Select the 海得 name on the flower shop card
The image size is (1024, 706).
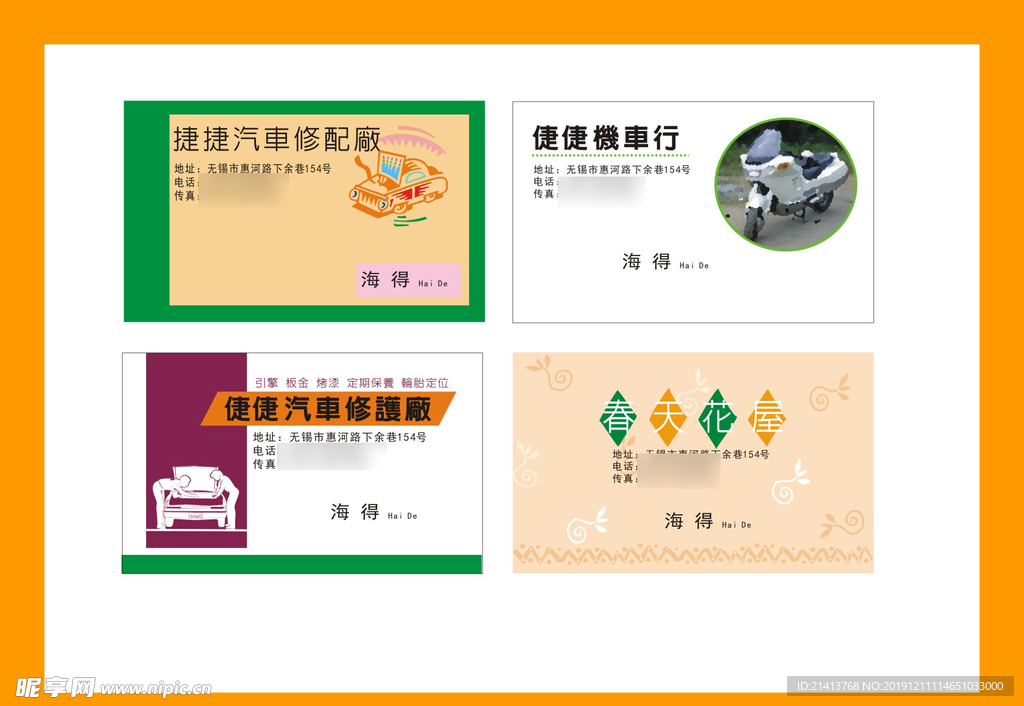[x=690, y=521]
